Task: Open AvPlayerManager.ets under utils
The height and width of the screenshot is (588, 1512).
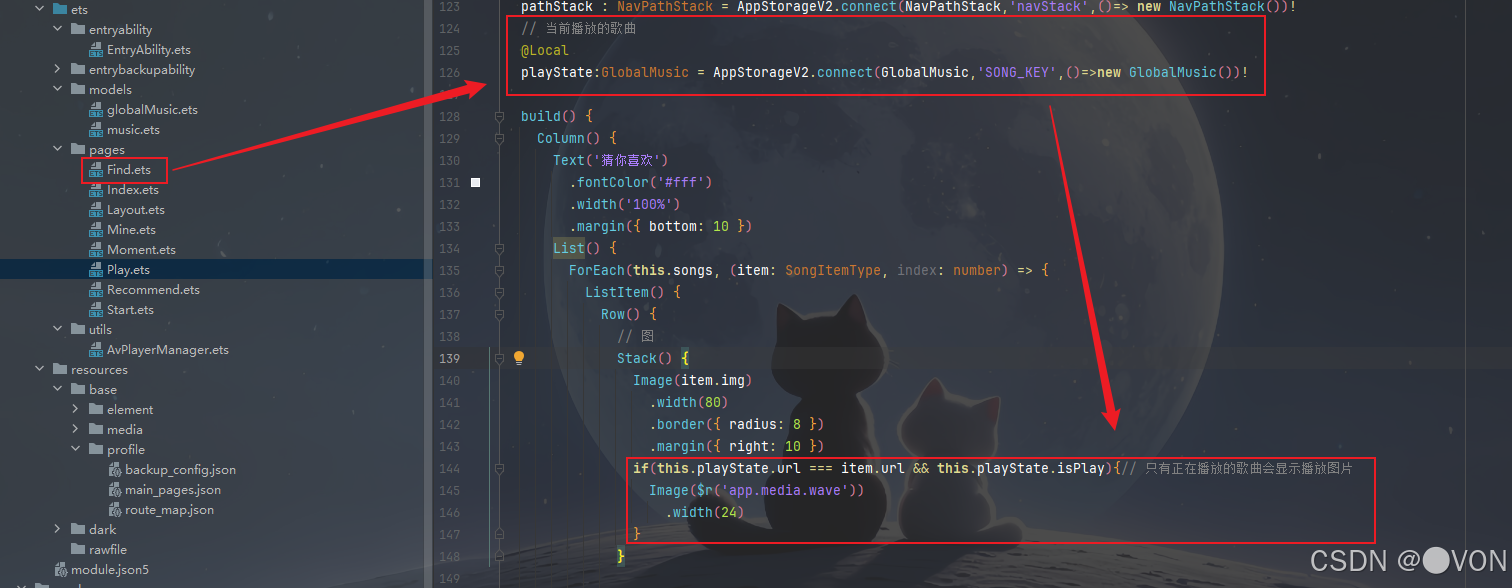Action: click(168, 349)
